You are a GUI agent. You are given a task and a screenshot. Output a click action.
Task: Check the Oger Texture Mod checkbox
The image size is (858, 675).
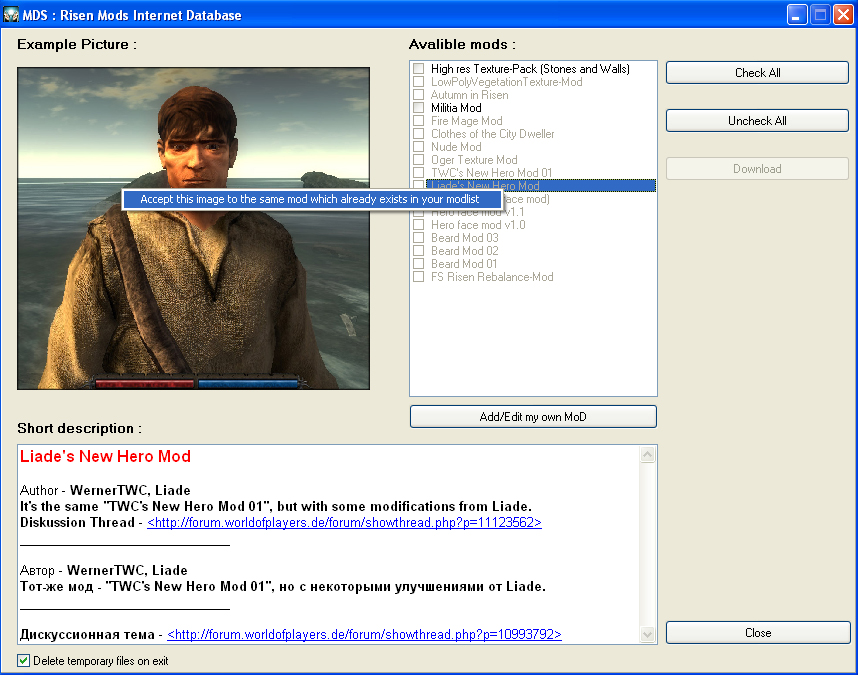pyautogui.click(x=419, y=160)
